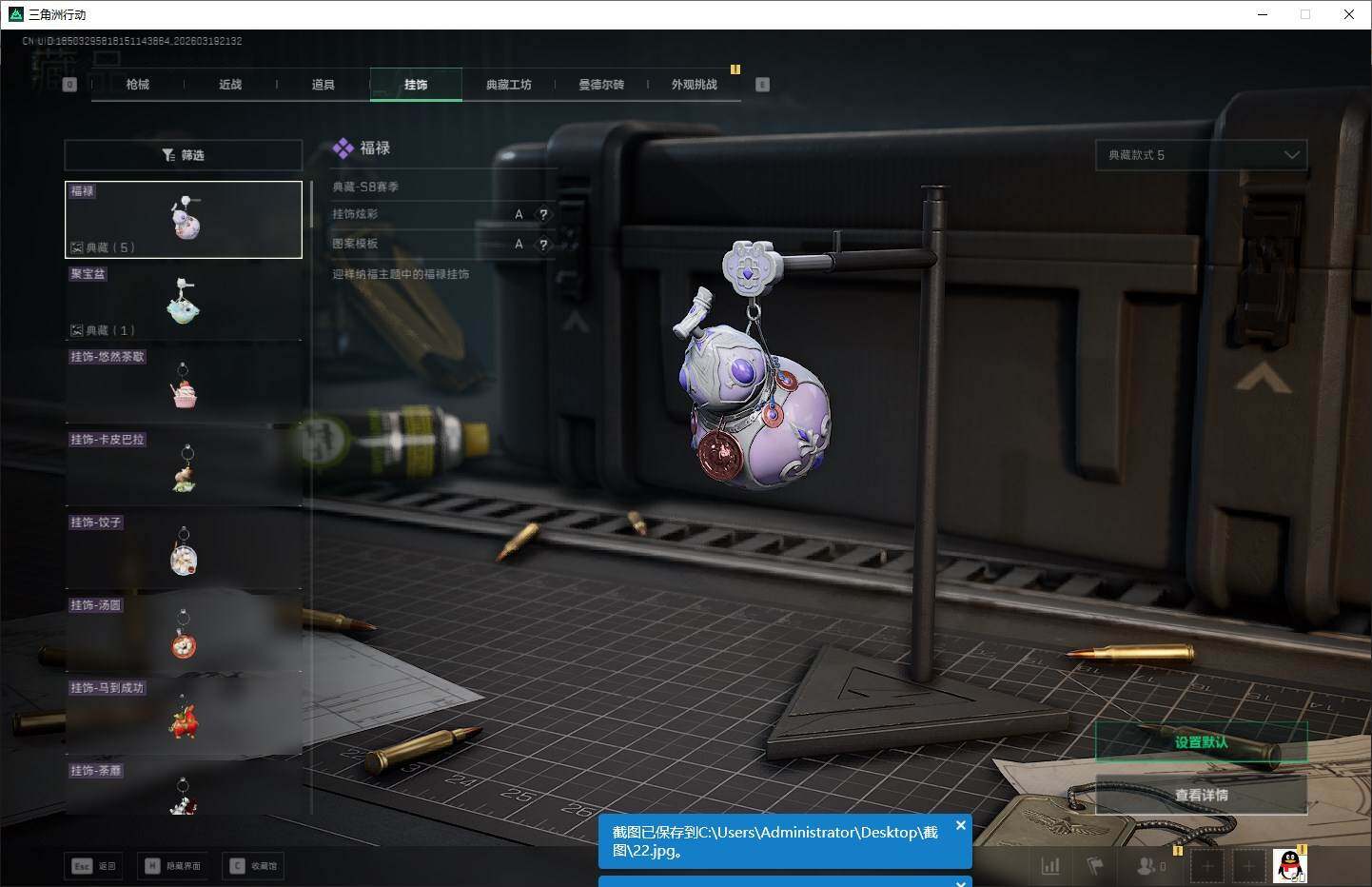Click the E next-tab key icon

tap(762, 85)
